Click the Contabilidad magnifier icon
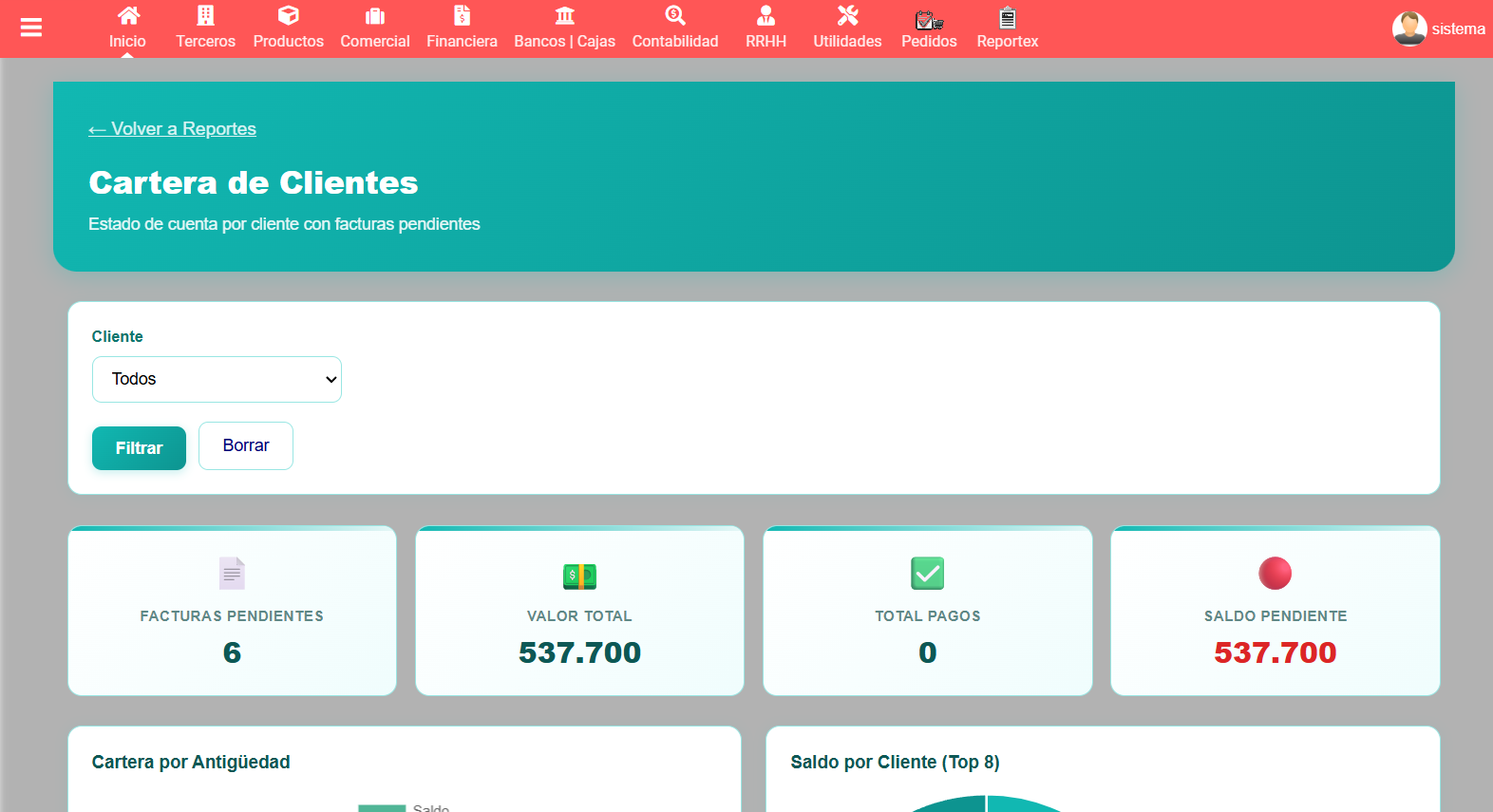The image size is (1493, 812). tap(675, 15)
